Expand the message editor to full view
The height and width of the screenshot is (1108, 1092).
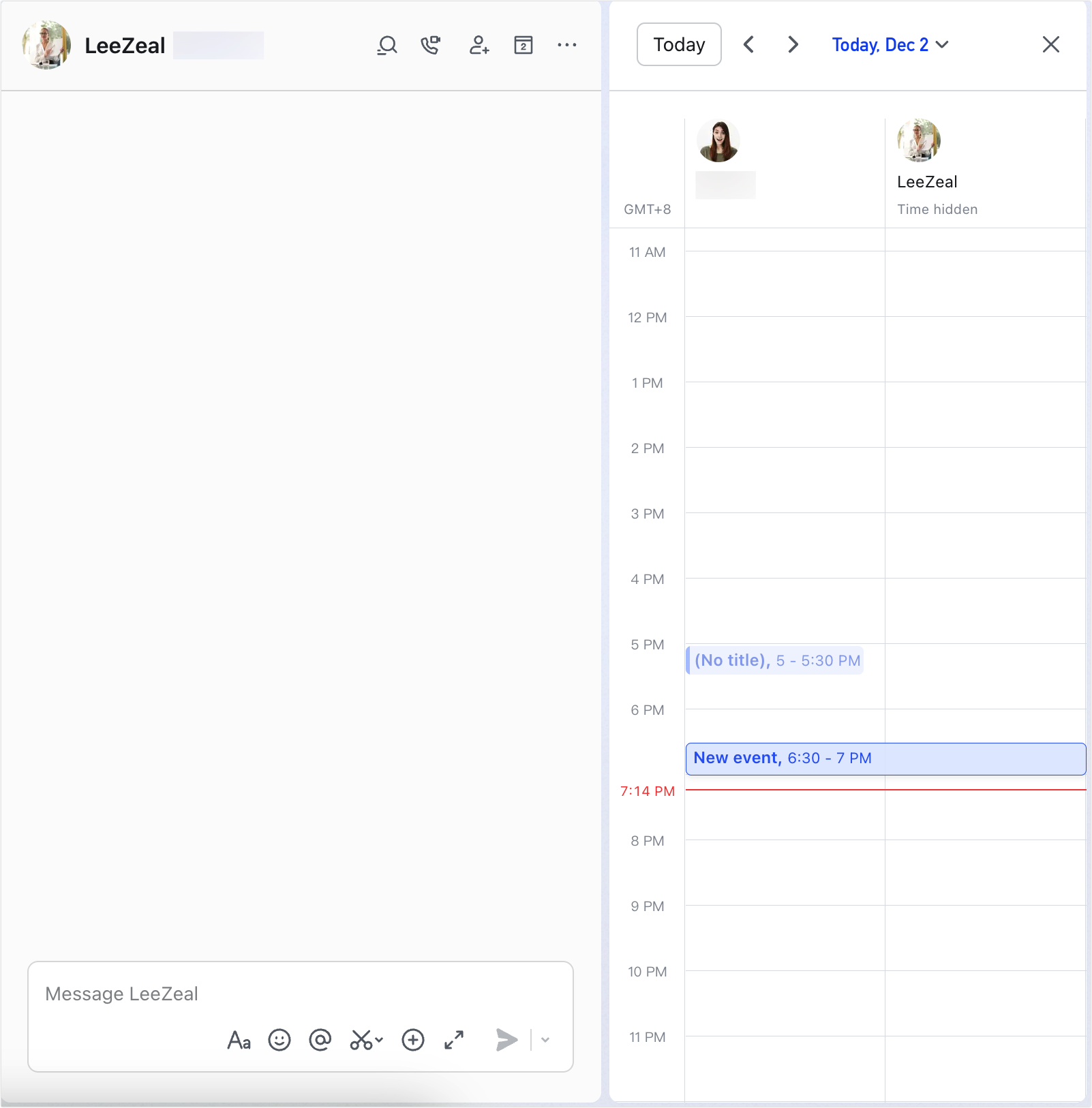[453, 1041]
